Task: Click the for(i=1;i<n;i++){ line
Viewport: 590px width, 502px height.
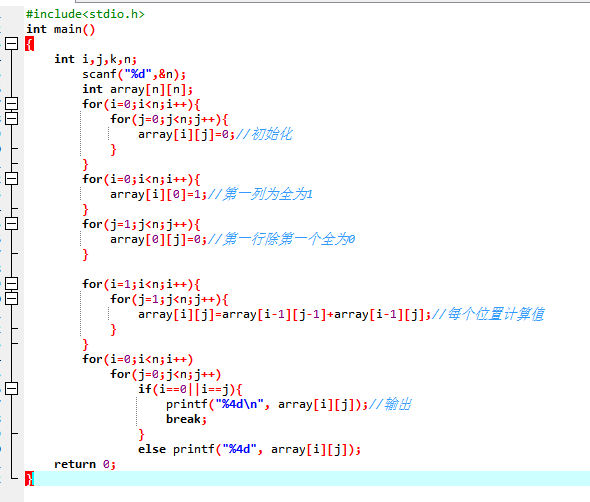Action: point(141,284)
